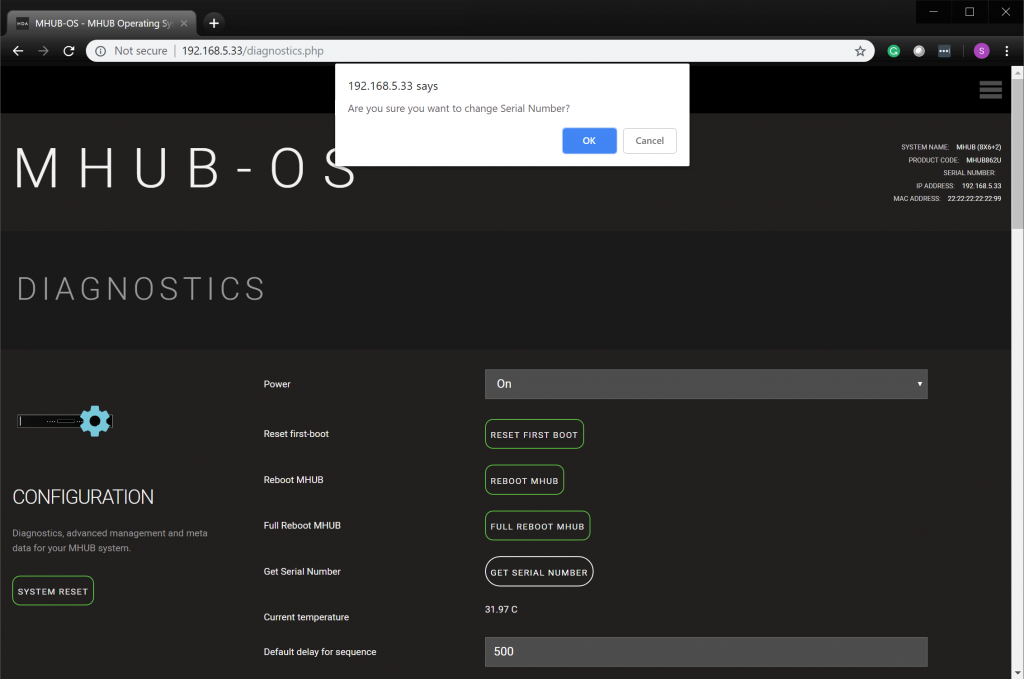Click the Get Serial Number button

coord(539,571)
